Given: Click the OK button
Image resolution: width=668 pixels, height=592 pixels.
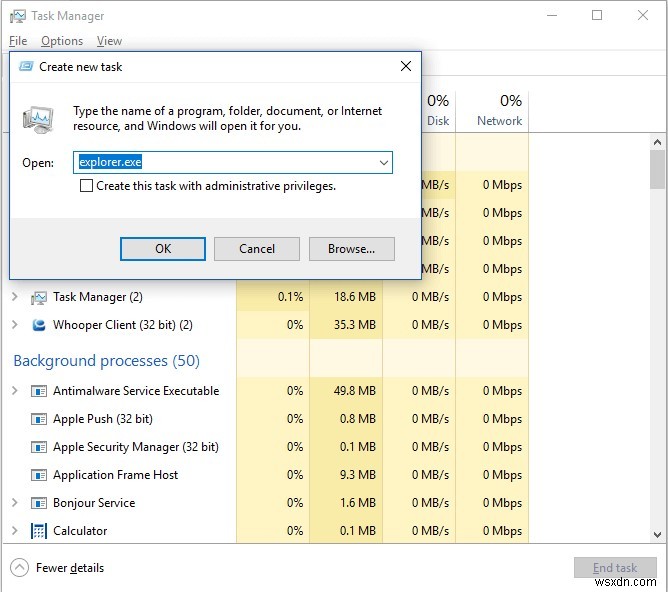Looking at the screenshot, I should pyautogui.click(x=163, y=249).
